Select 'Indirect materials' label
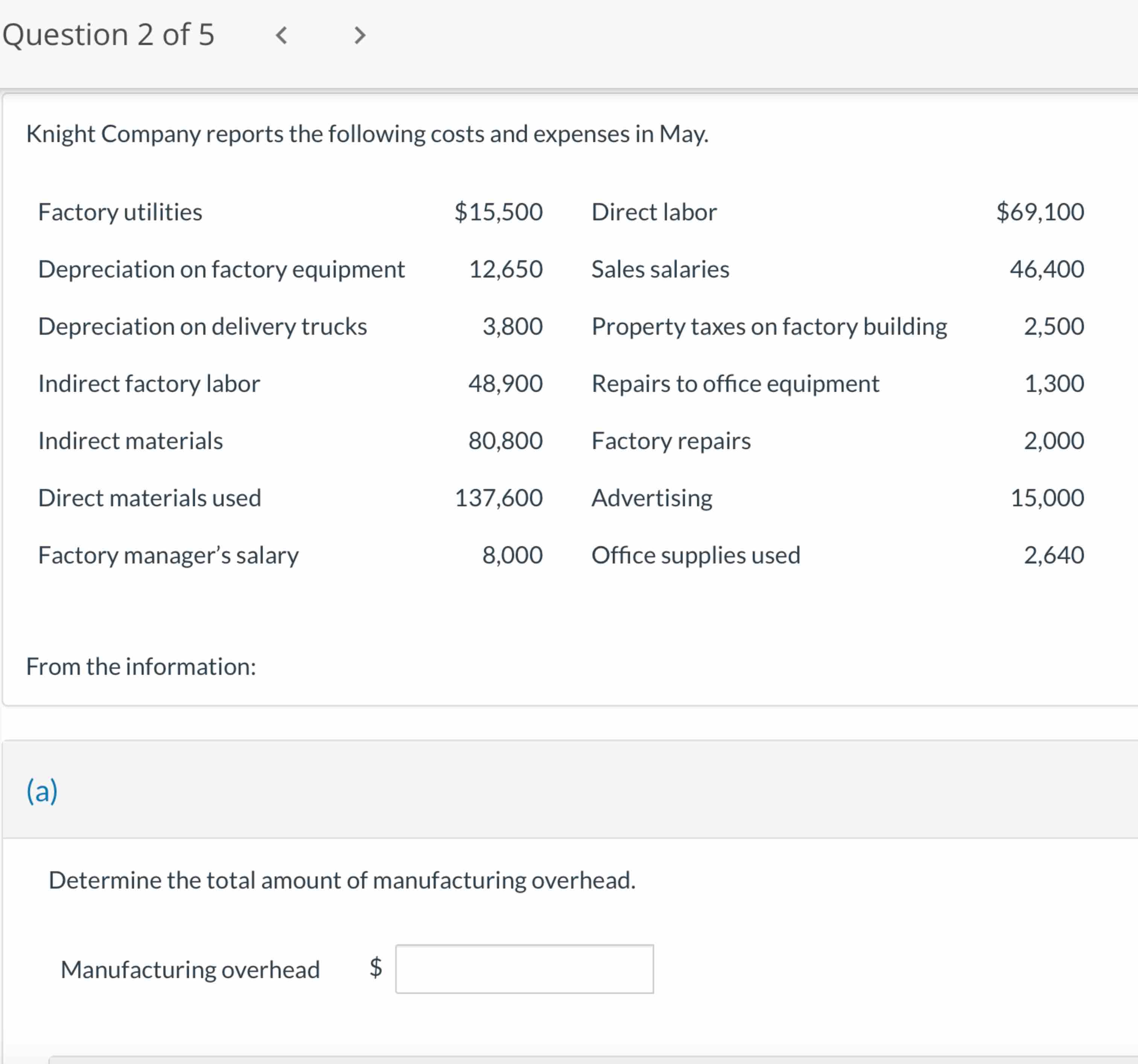 coord(131,441)
